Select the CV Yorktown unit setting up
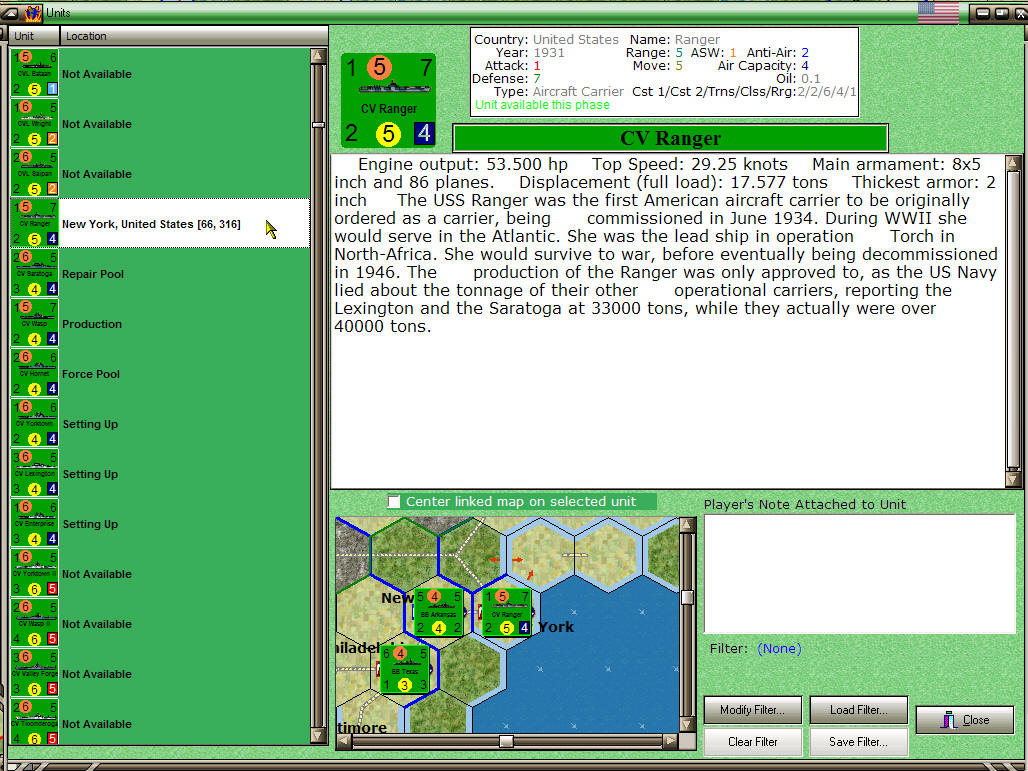The image size is (1028, 771). click(x=35, y=423)
